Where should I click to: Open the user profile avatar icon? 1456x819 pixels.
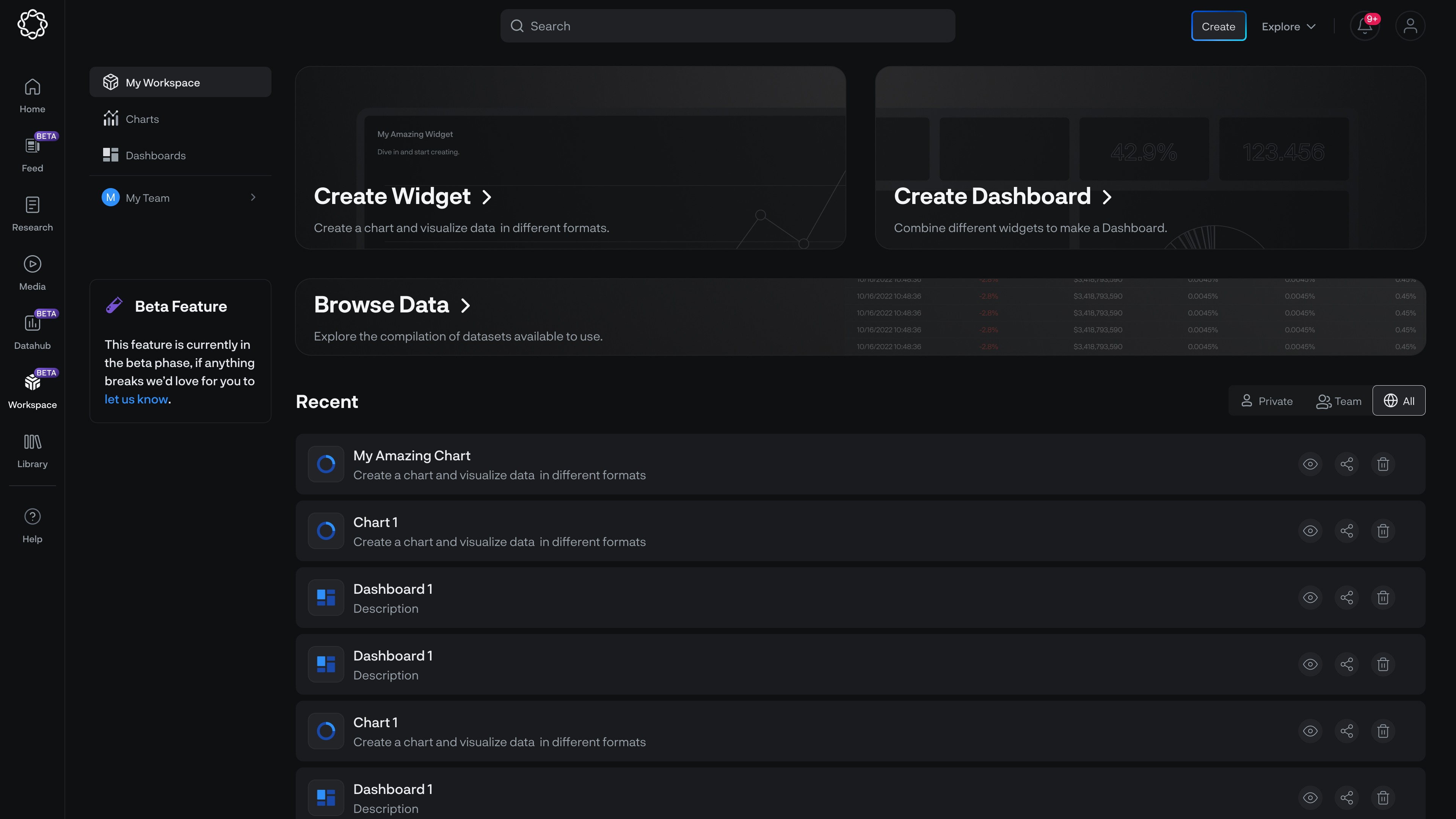(1410, 27)
